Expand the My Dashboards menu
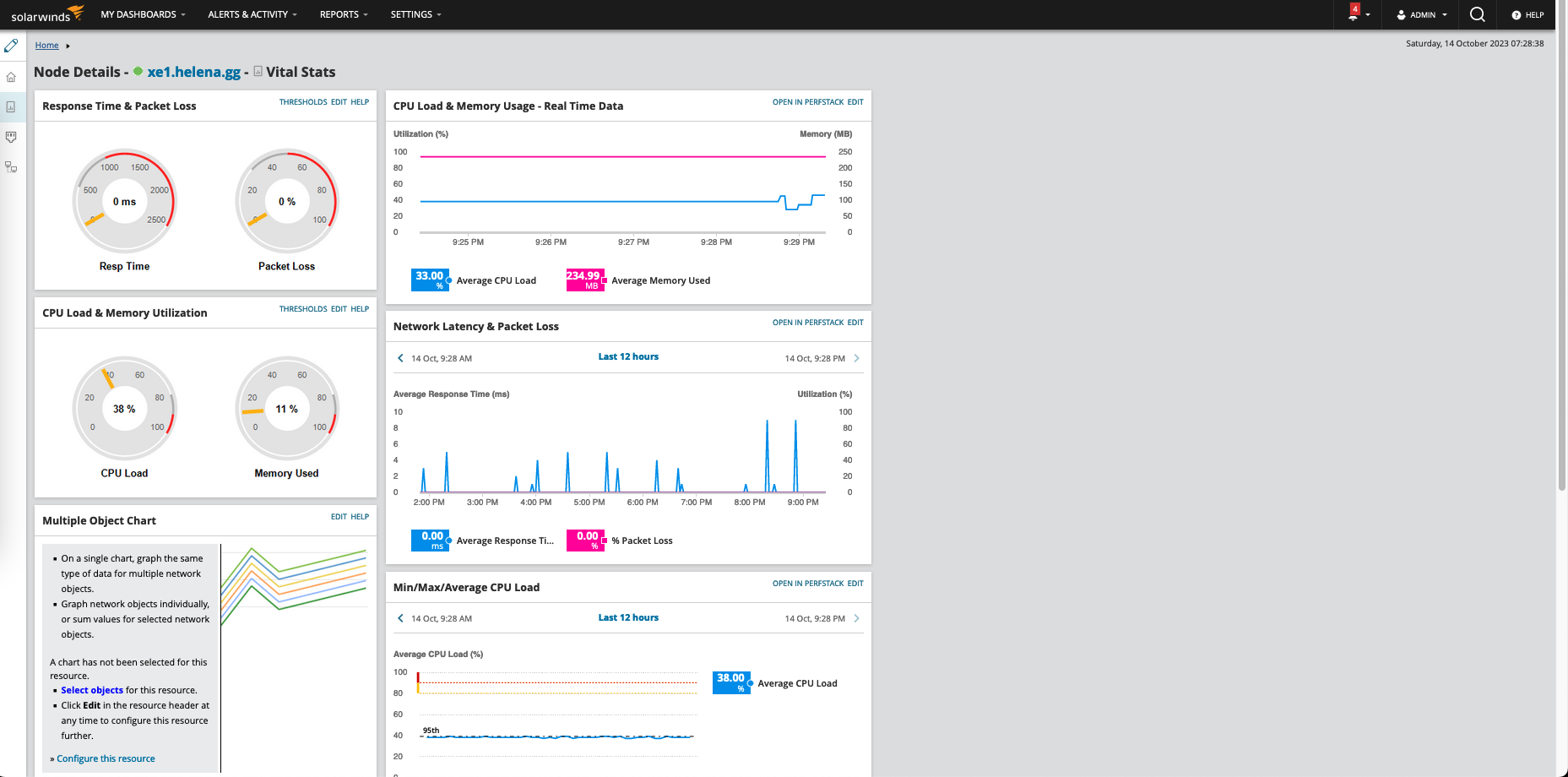The image size is (1568, 777). tap(143, 14)
